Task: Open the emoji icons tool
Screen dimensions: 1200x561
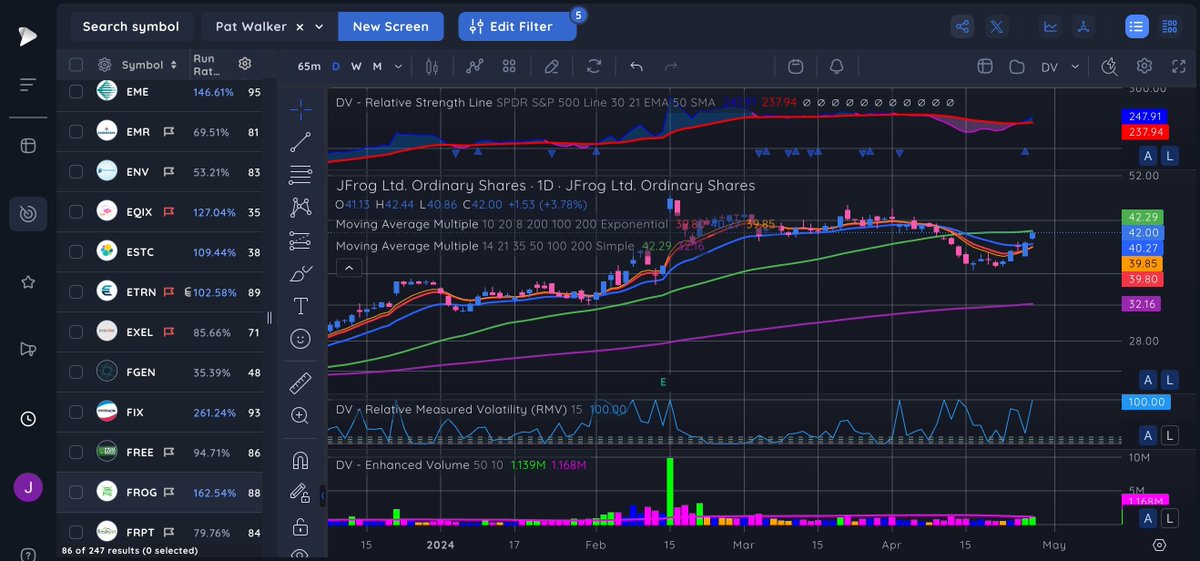Action: coord(300,339)
